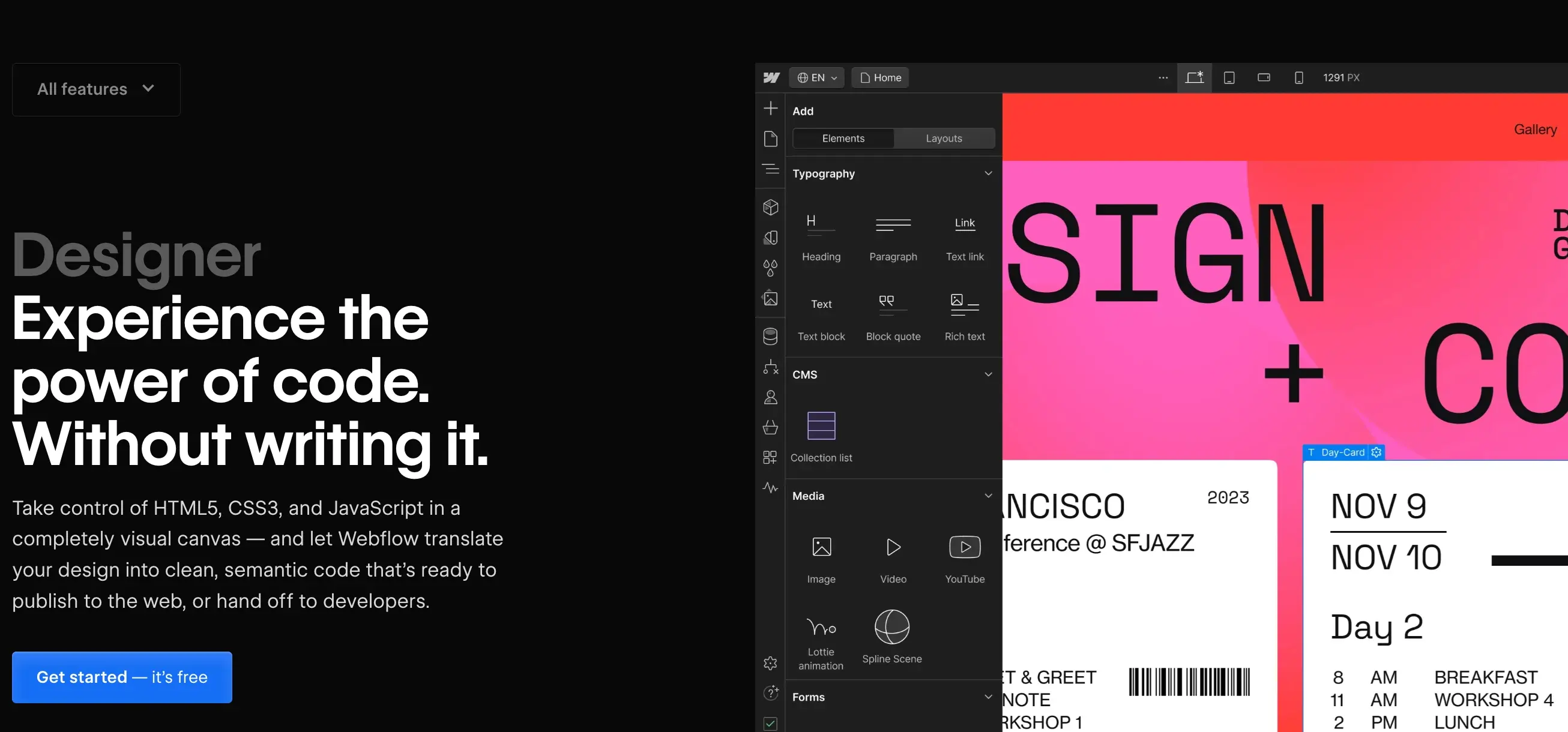Add a Spline Scene element
The height and width of the screenshot is (732, 1568).
(x=891, y=638)
